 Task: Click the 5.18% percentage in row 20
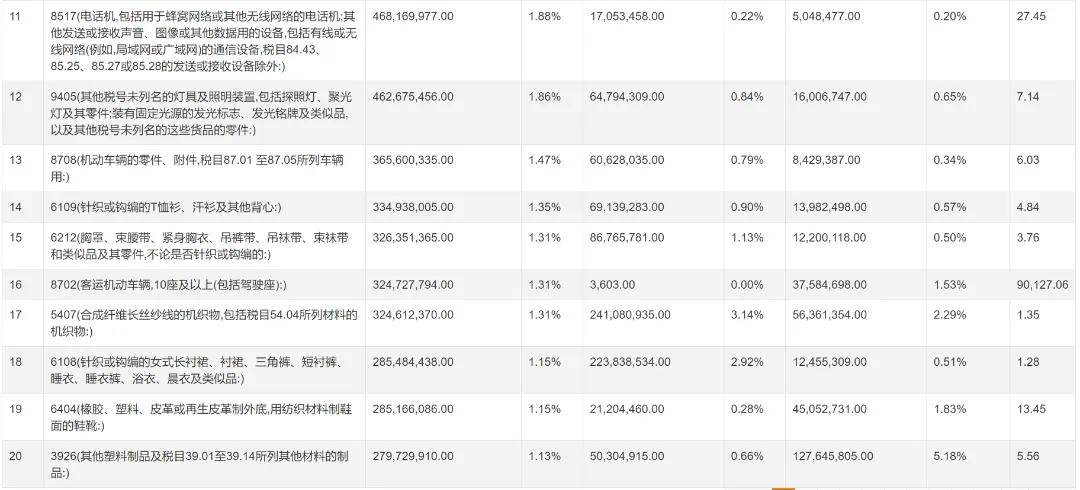coord(949,456)
